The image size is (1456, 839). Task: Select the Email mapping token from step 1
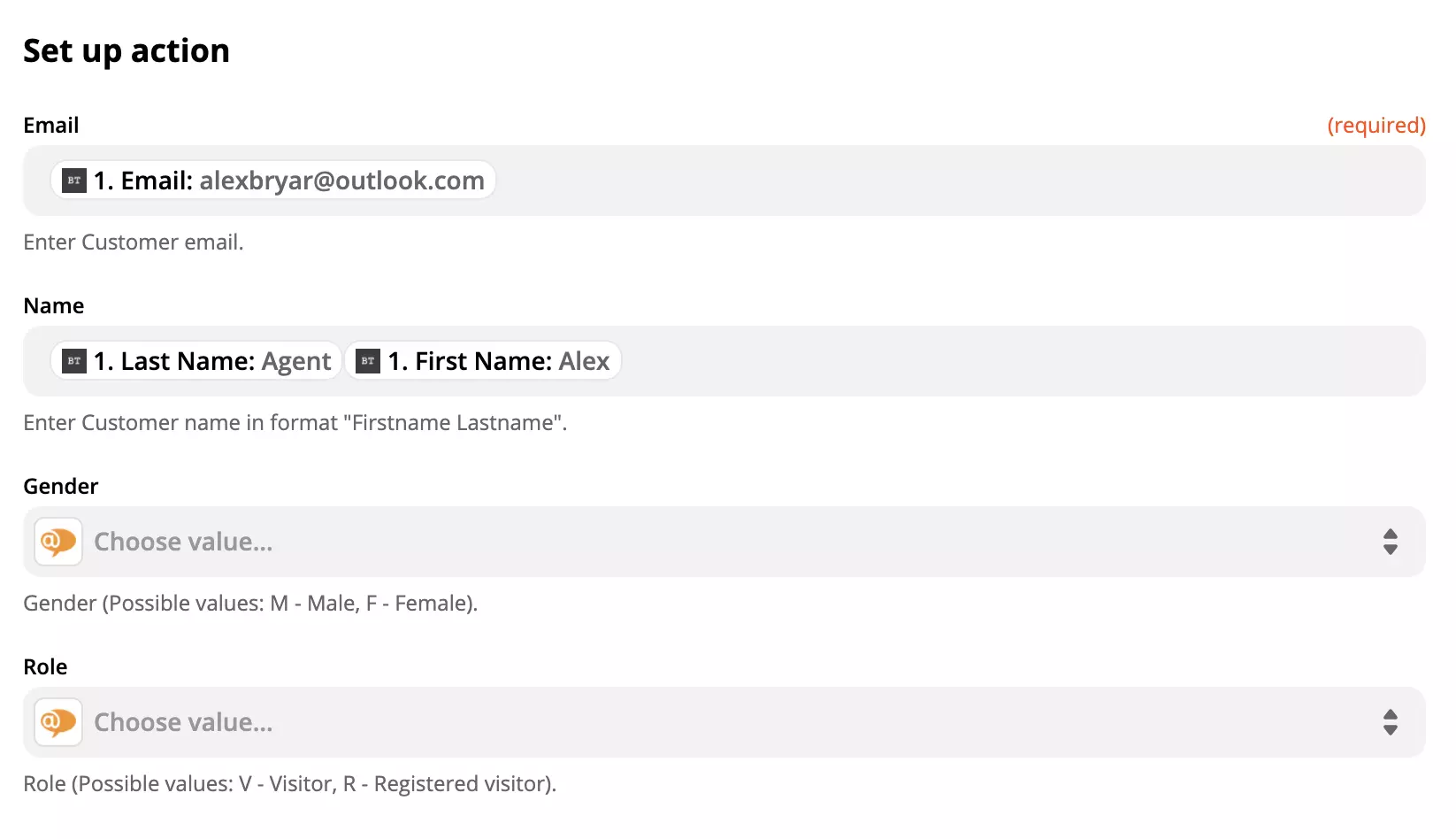[x=272, y=181]
